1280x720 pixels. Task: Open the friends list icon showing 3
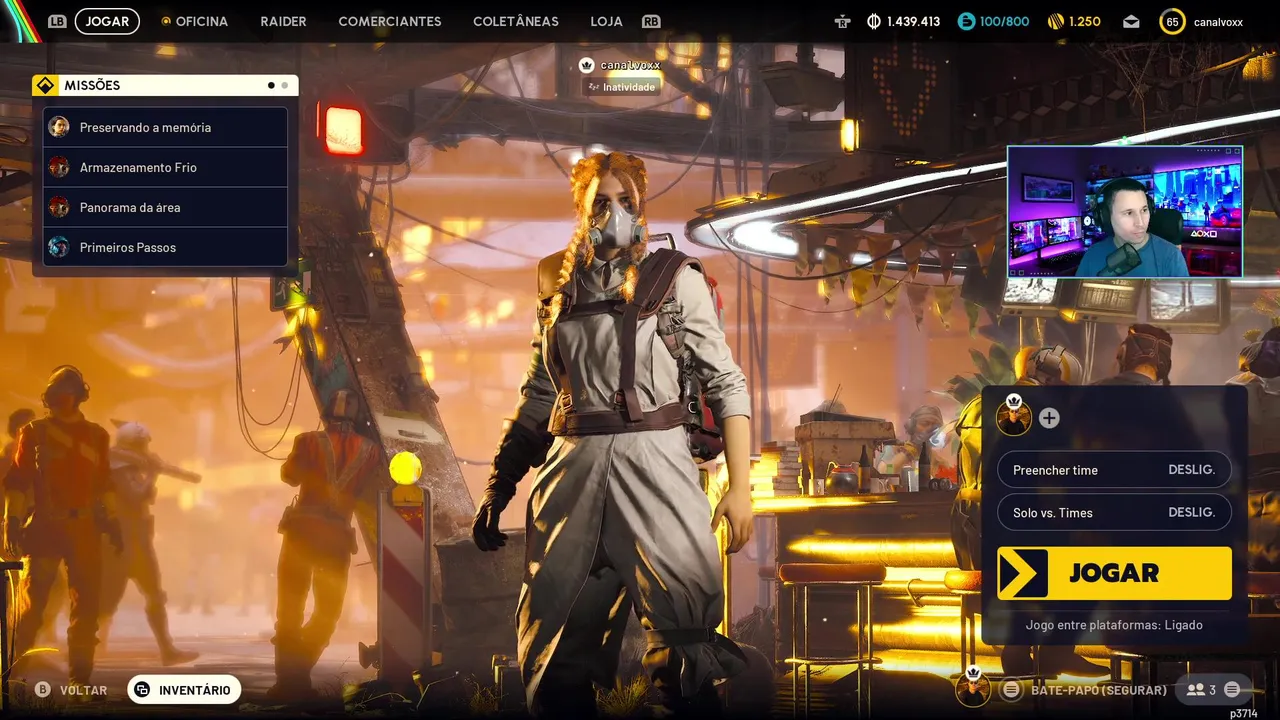tap(1201, 690)
